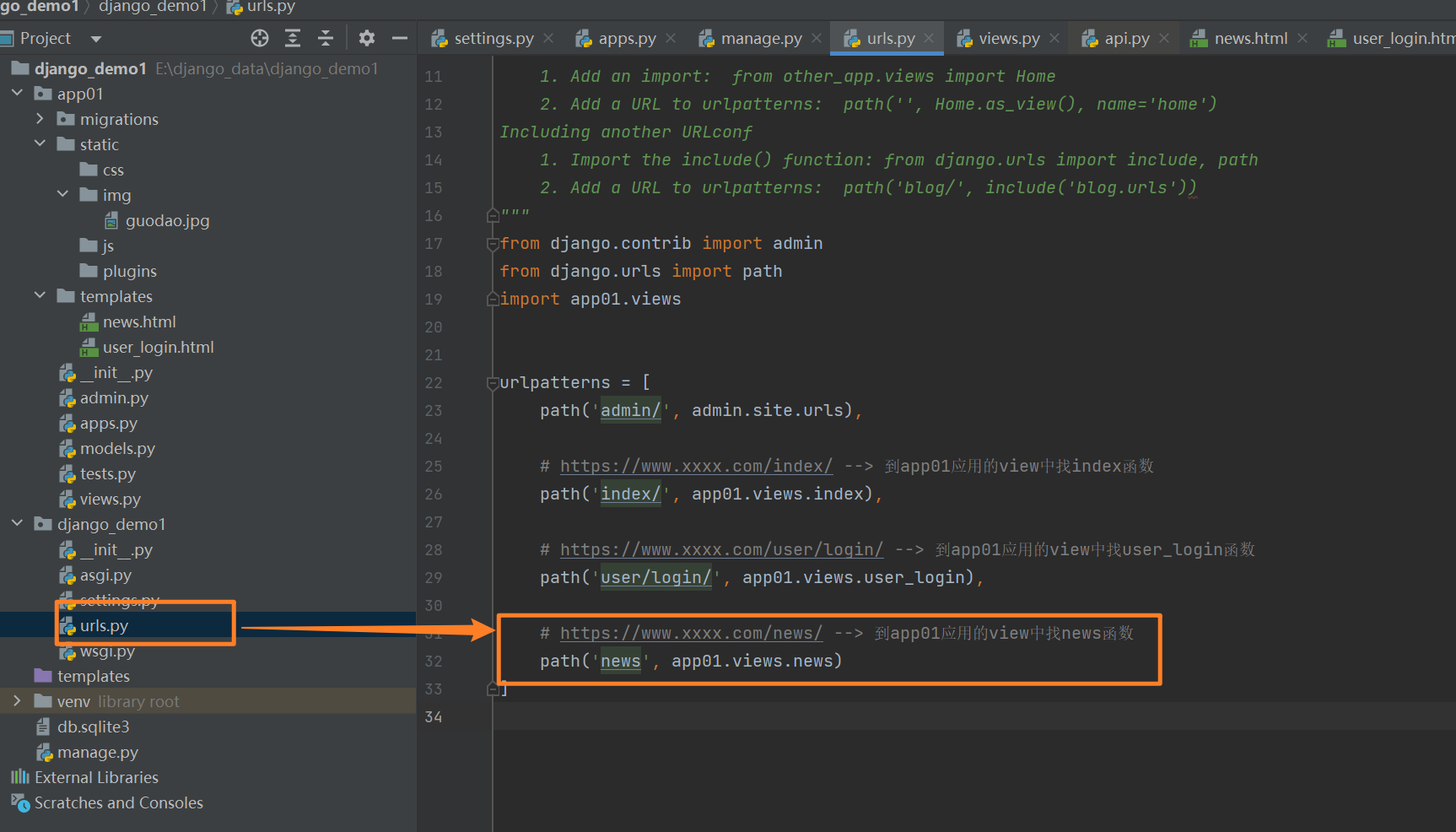Hide the Project panel with minus icon

tap(400, 38)
